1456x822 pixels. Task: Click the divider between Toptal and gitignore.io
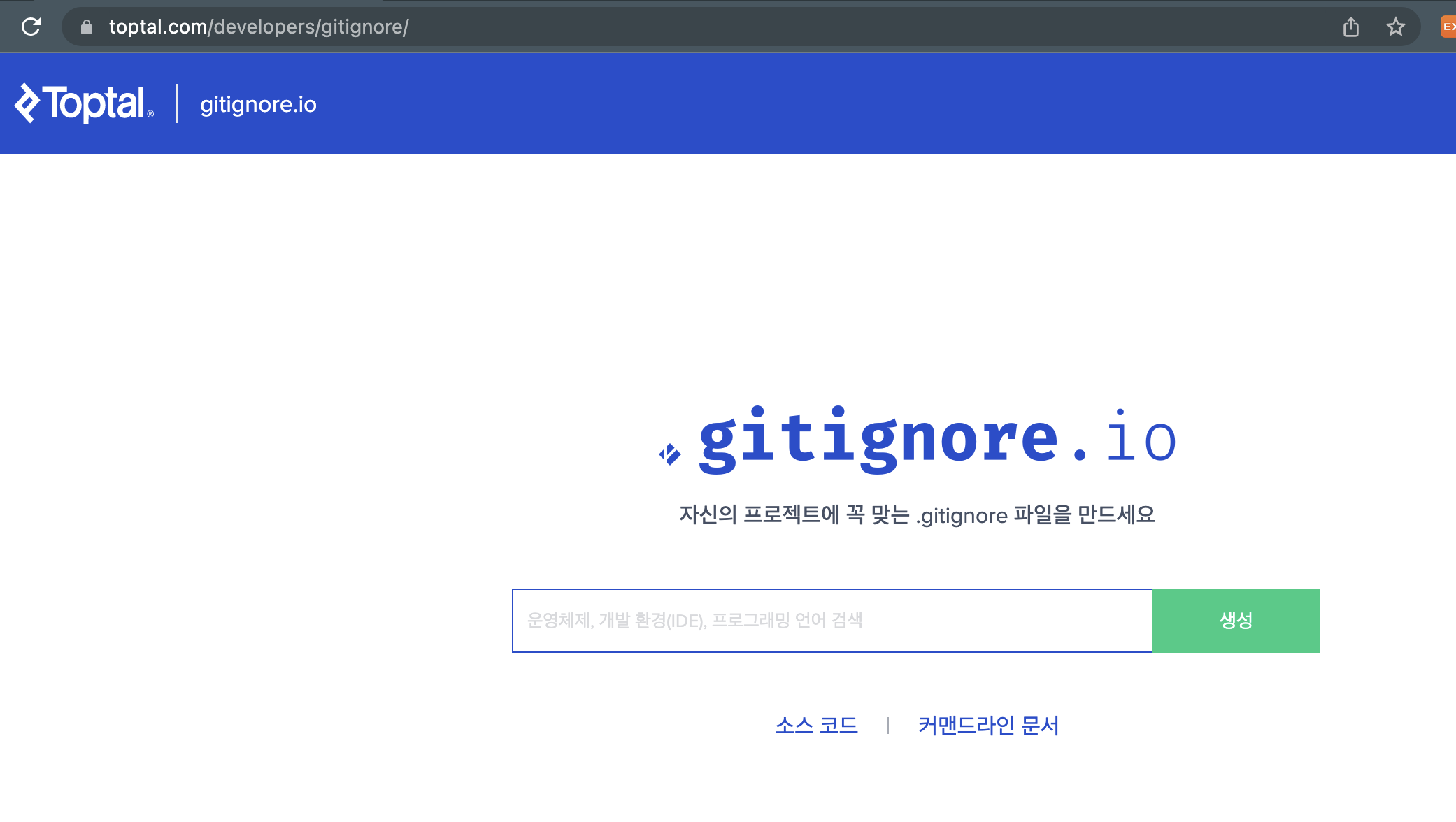tap(177, 103)
